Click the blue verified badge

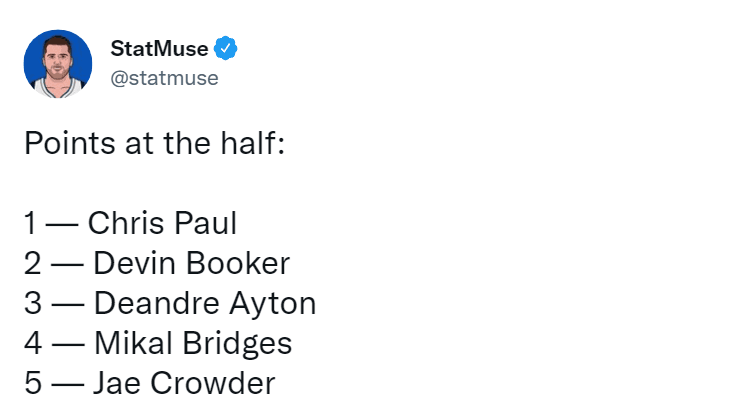pyautogui.click(x=225, y=48)
